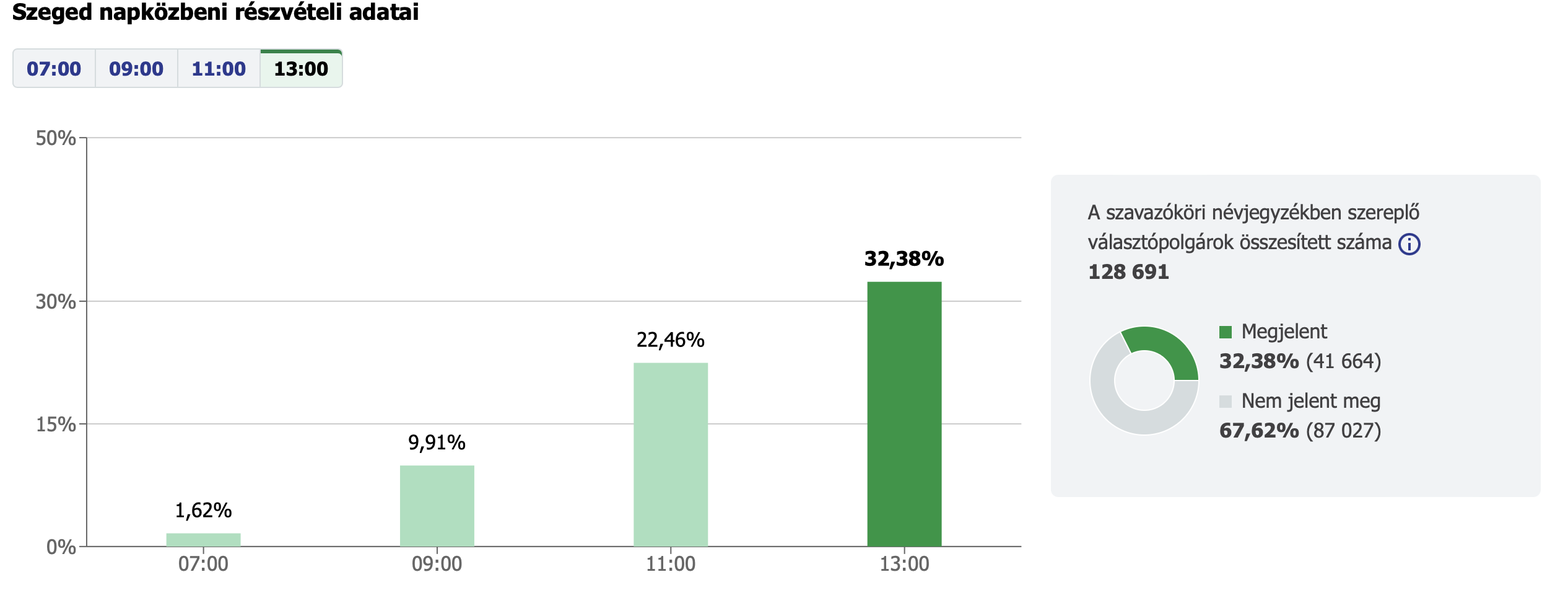Click the 128 691 voter count
Screen dimensions: 1568x590
coord(1128,272)
